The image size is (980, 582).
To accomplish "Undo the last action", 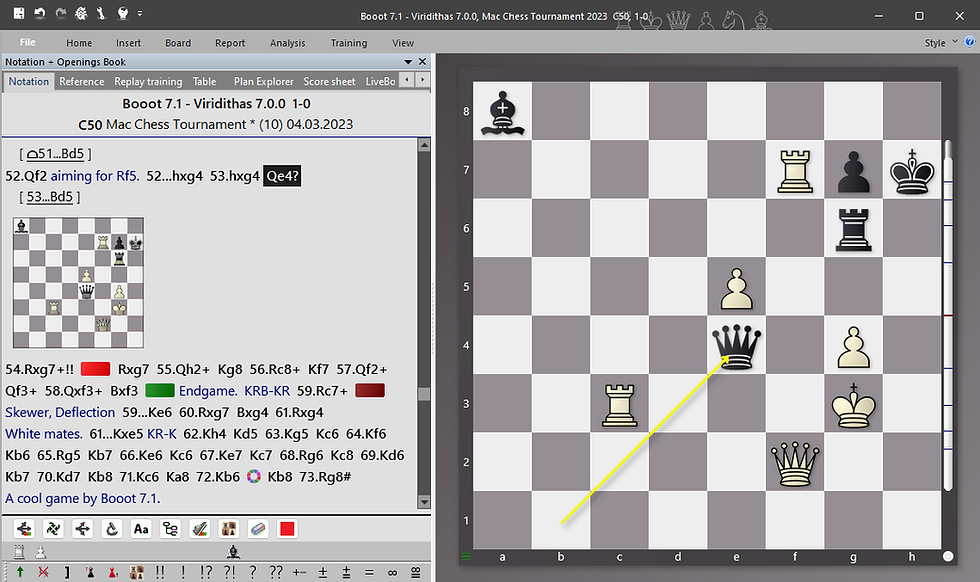I will click(40, 13).
